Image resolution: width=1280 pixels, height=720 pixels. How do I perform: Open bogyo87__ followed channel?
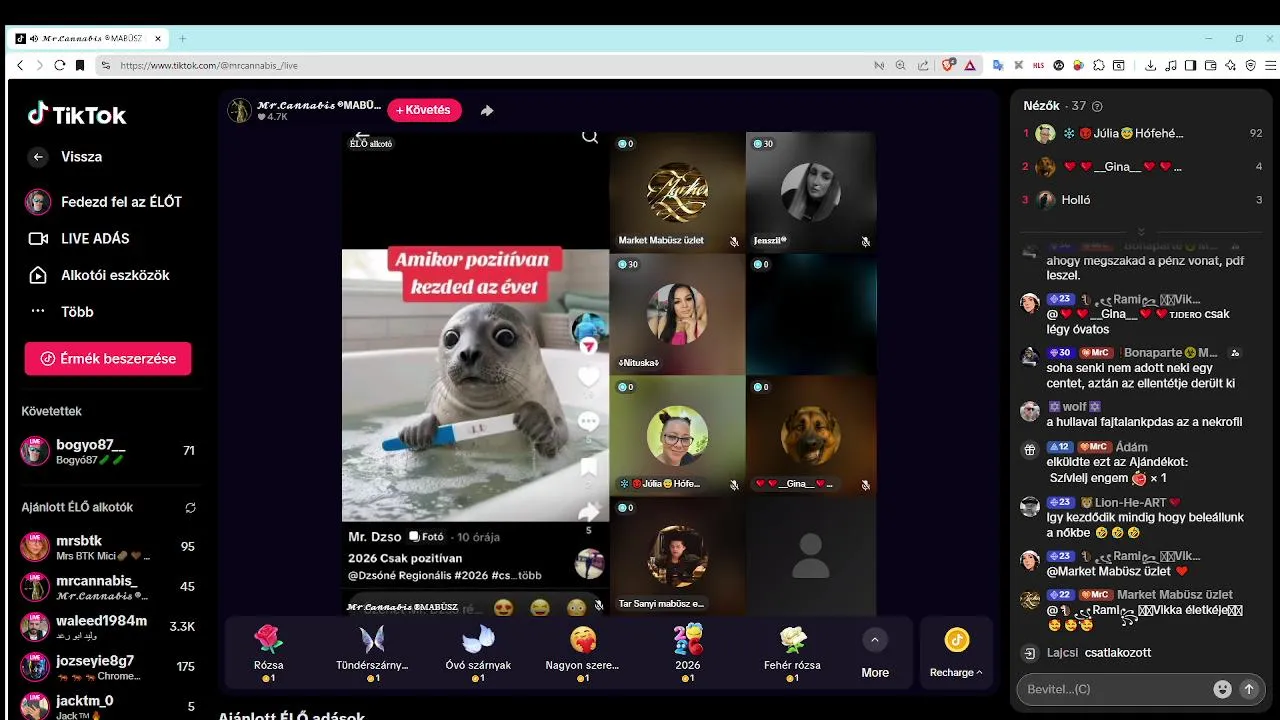pos(107,451)
